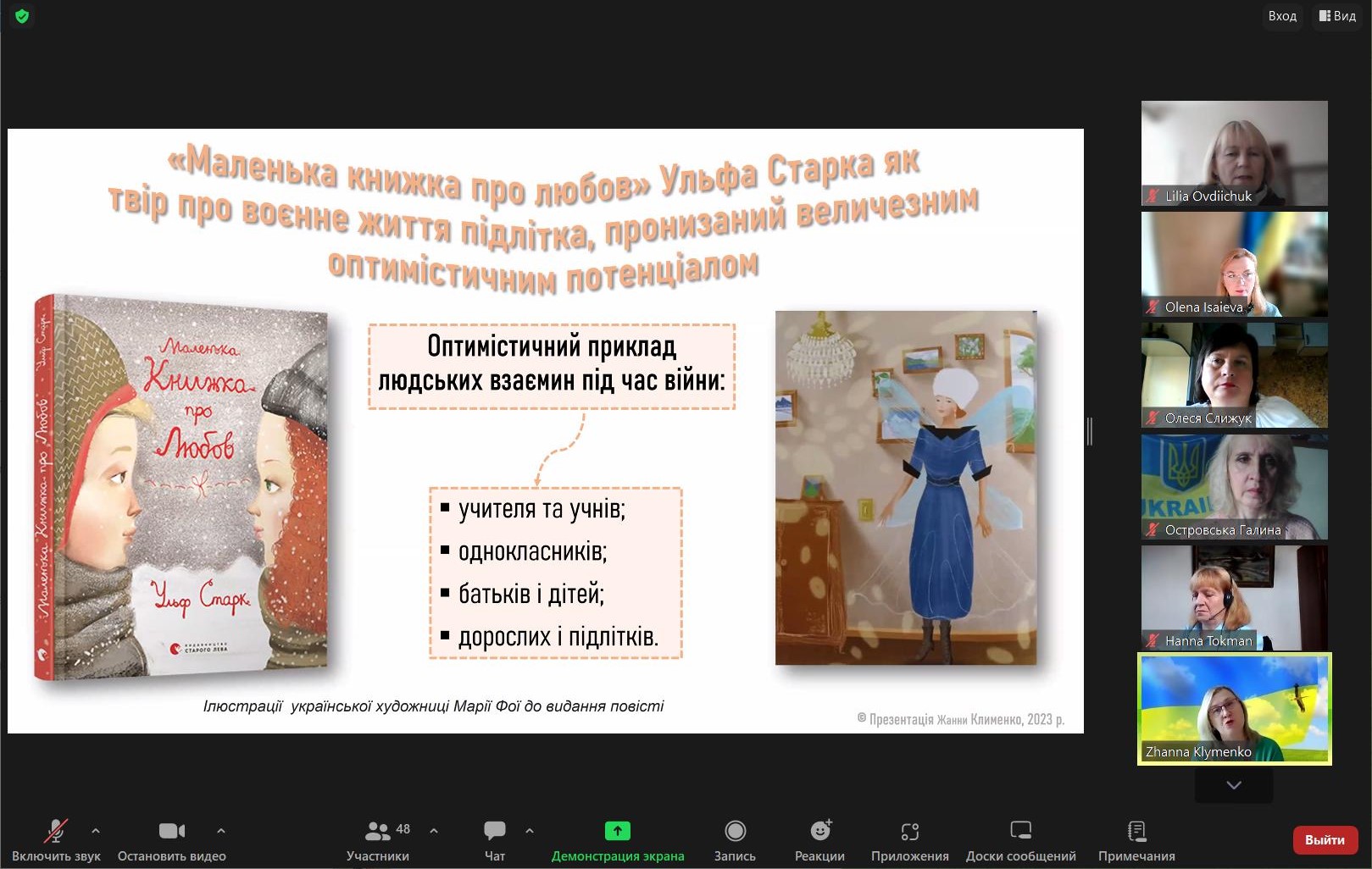Select Hanna Tokman video tile
The height and width of the screenshot is (869, 1372).
point(1234,598)
